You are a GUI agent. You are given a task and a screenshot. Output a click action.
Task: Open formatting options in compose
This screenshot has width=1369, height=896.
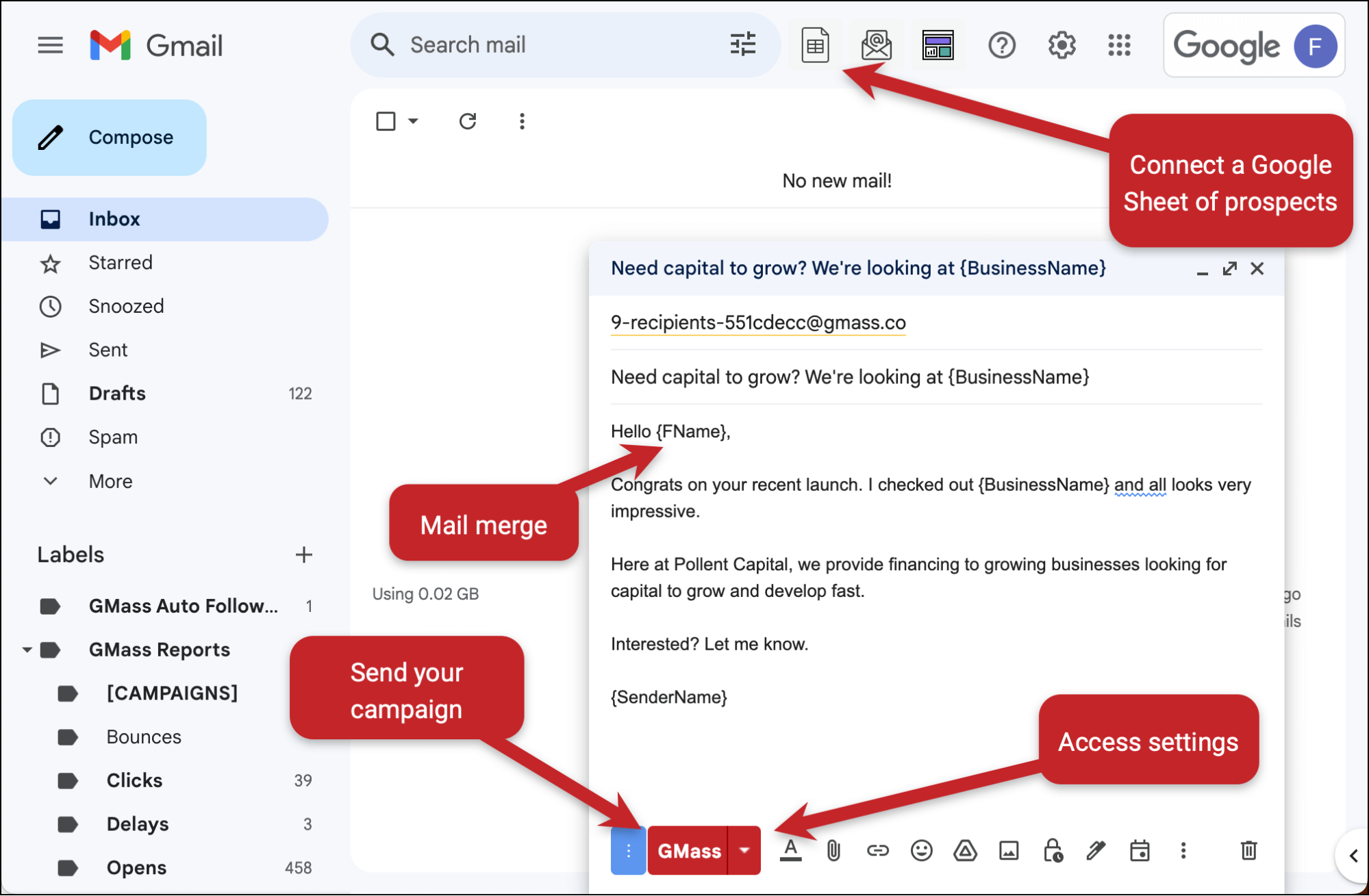(x=790, y=850)
